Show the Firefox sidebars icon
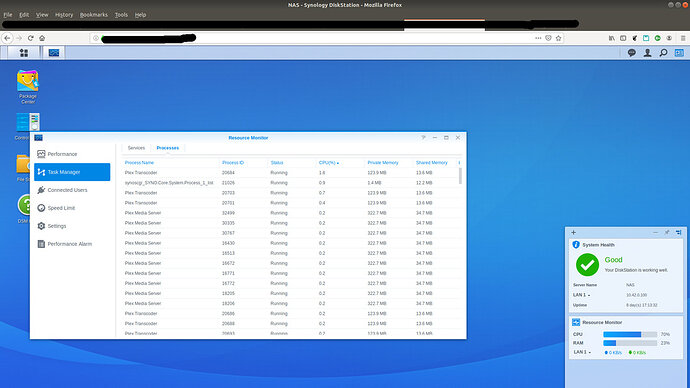The image size is (690, 388). pyautogui.click(x=623, y=38)
